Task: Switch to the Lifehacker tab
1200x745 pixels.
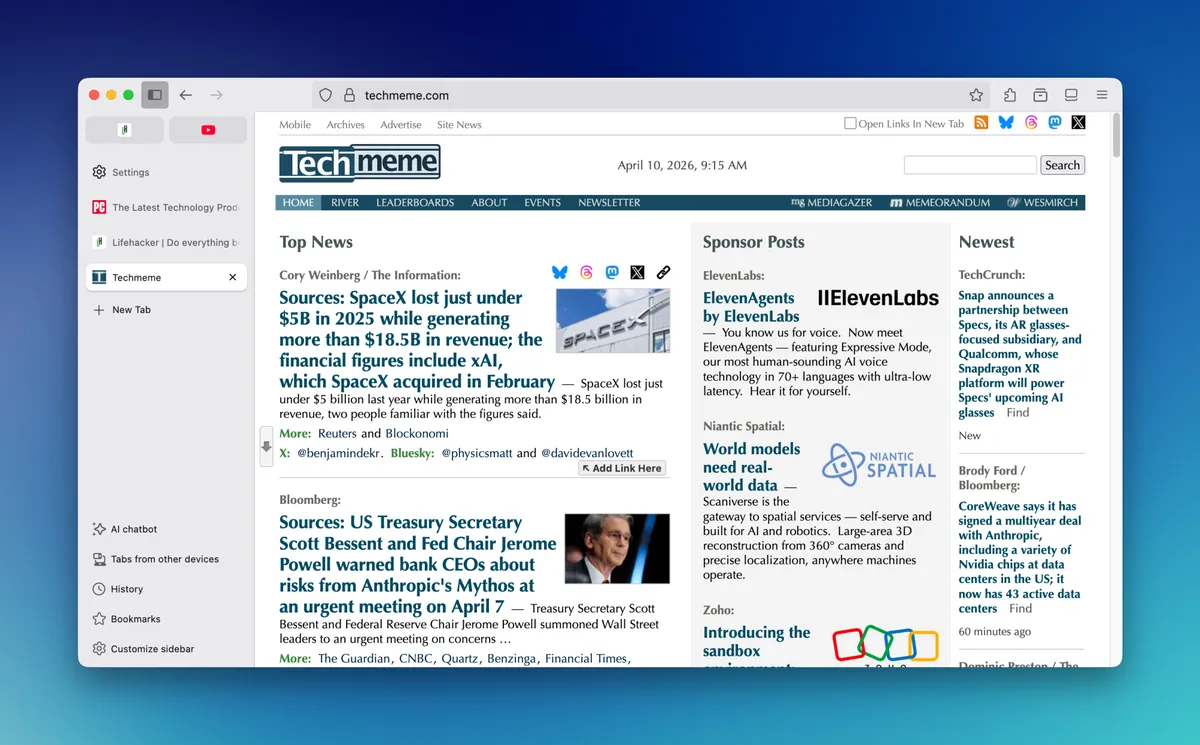Action: pos(166,242)
